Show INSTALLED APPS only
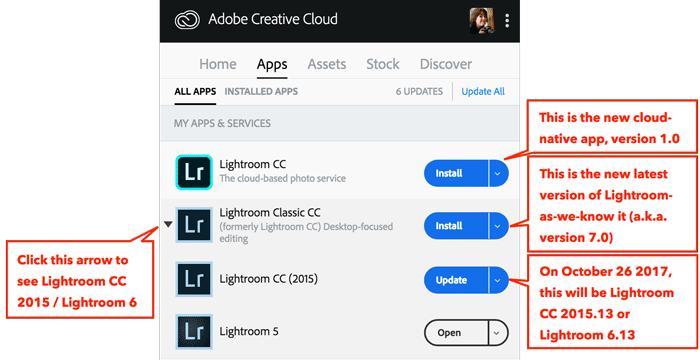The width and height of the screenshot is (700, 360). (x=261, y=92)
